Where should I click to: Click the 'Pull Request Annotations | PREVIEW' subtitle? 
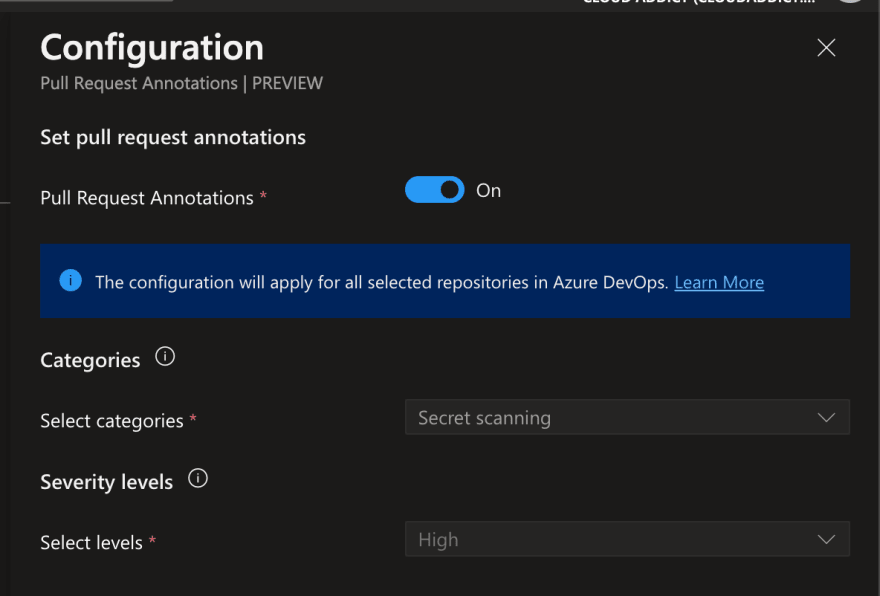click(181, 84)
